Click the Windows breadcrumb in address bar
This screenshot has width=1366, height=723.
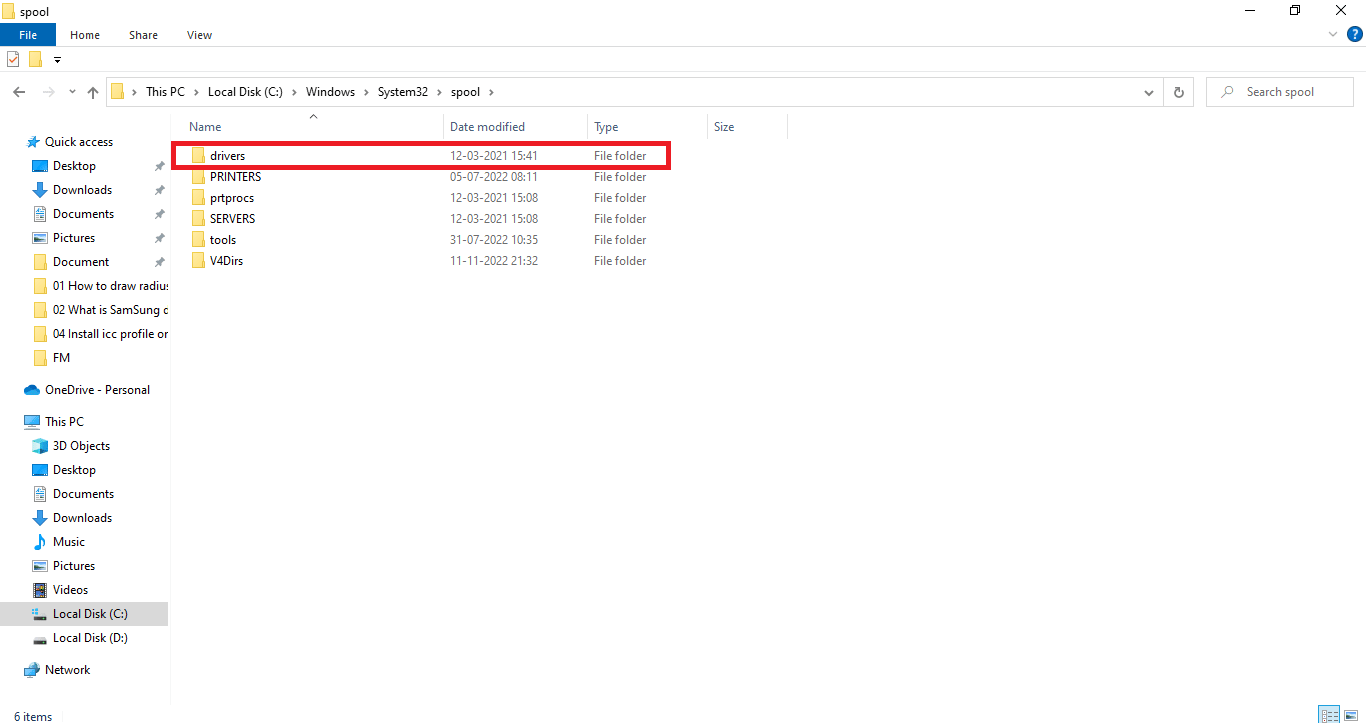330,92
